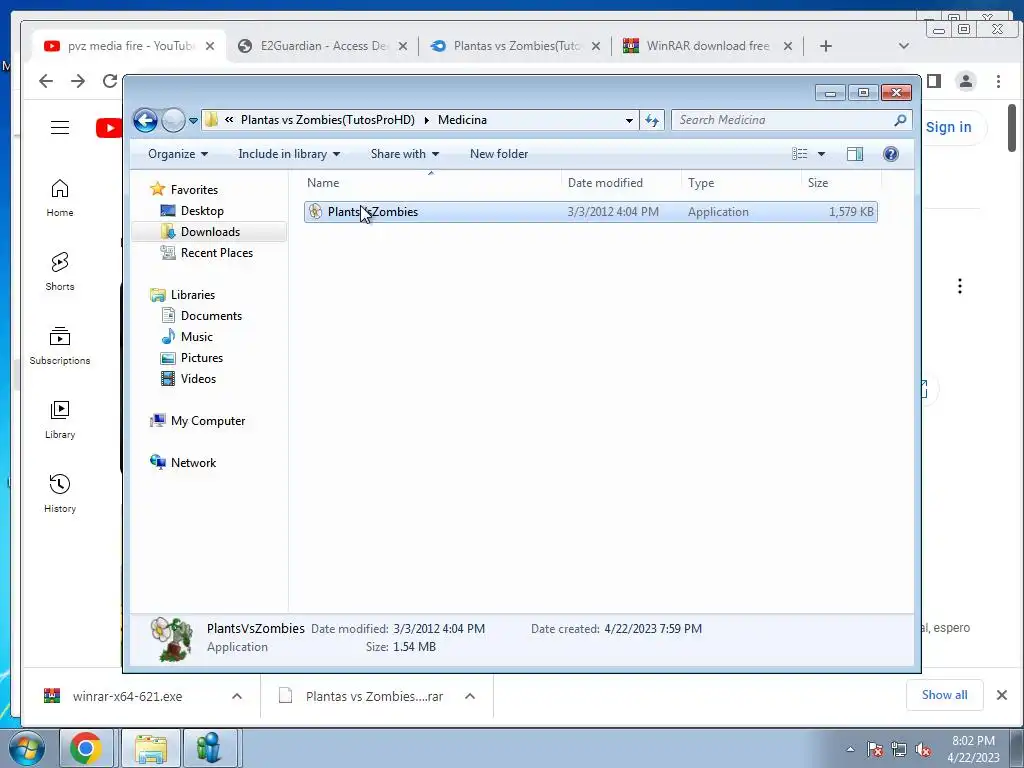Click the Favorites star group
The width and height of the screenshot is (1024, 768).
(x=185, y=189)
